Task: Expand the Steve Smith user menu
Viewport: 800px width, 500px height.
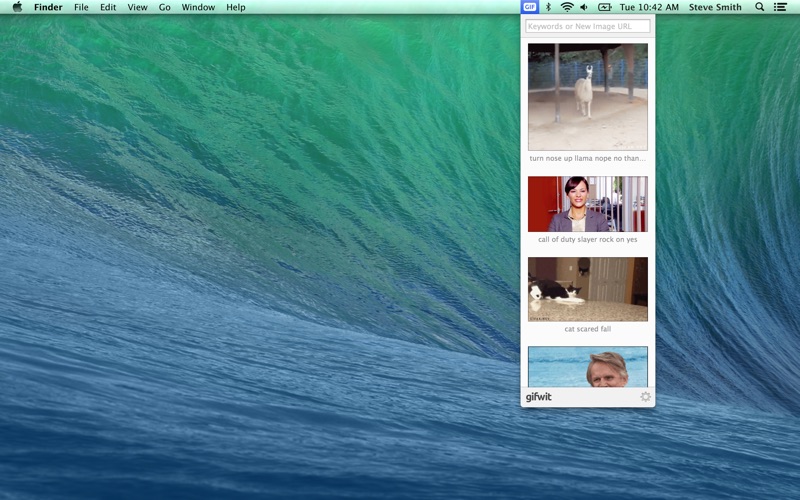Action: tap(715, 7)
